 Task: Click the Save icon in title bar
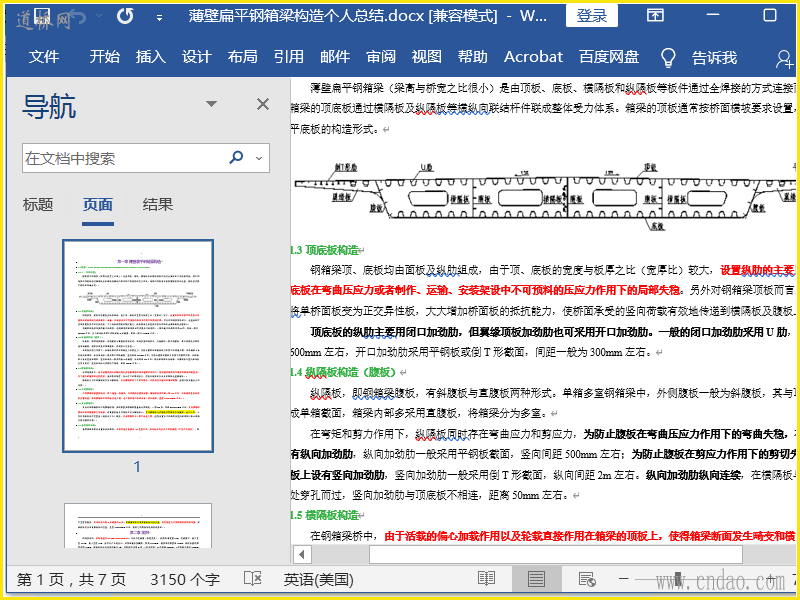42,16
